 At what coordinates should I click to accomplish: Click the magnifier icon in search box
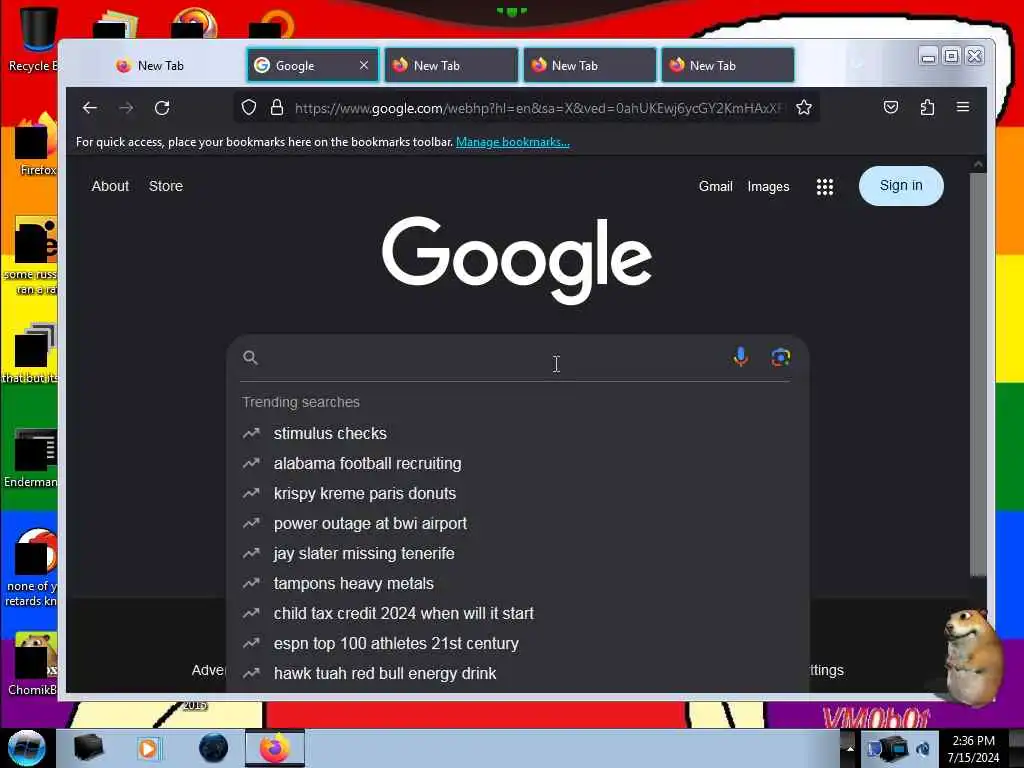pyautogui.click(x=250, y=357)
